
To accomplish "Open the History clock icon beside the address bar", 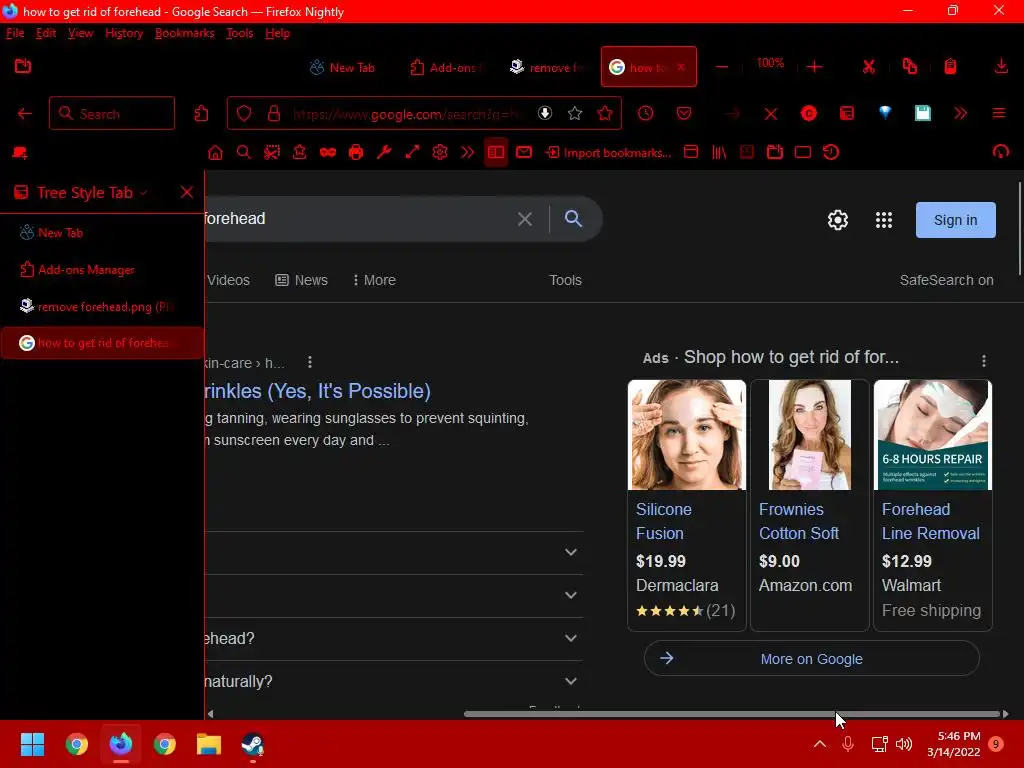I will pyautogui.click(x=645, y=114).
